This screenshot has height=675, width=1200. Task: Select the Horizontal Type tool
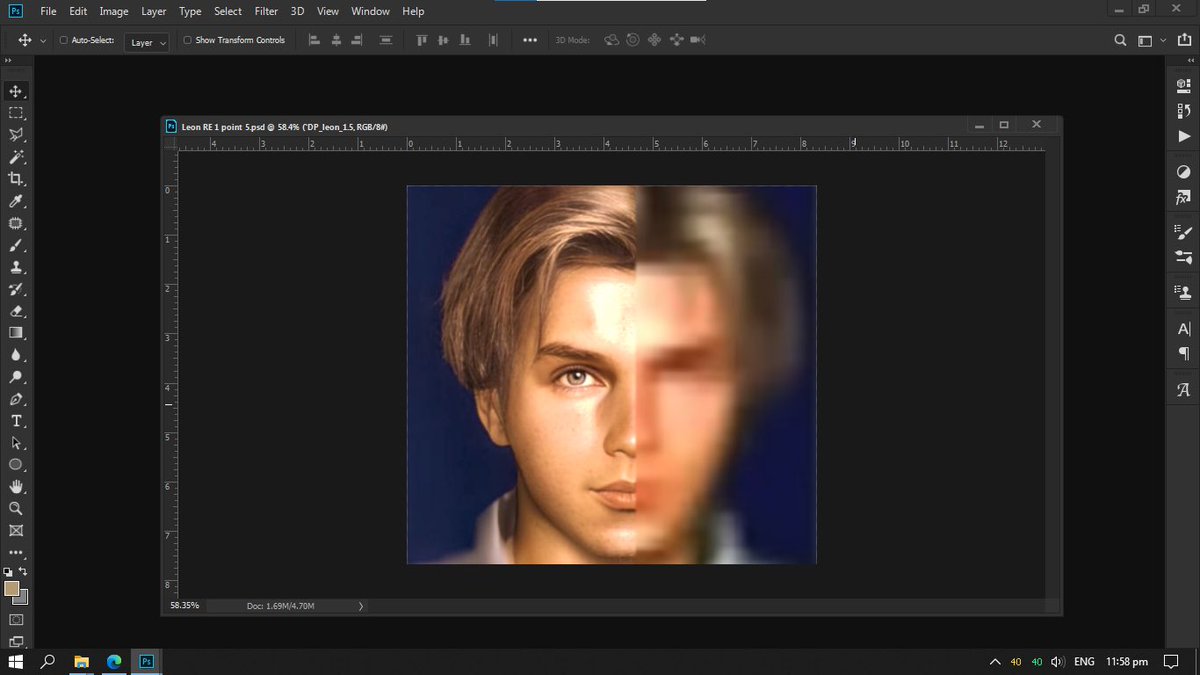pyautogui.click(x=16, y=421)
